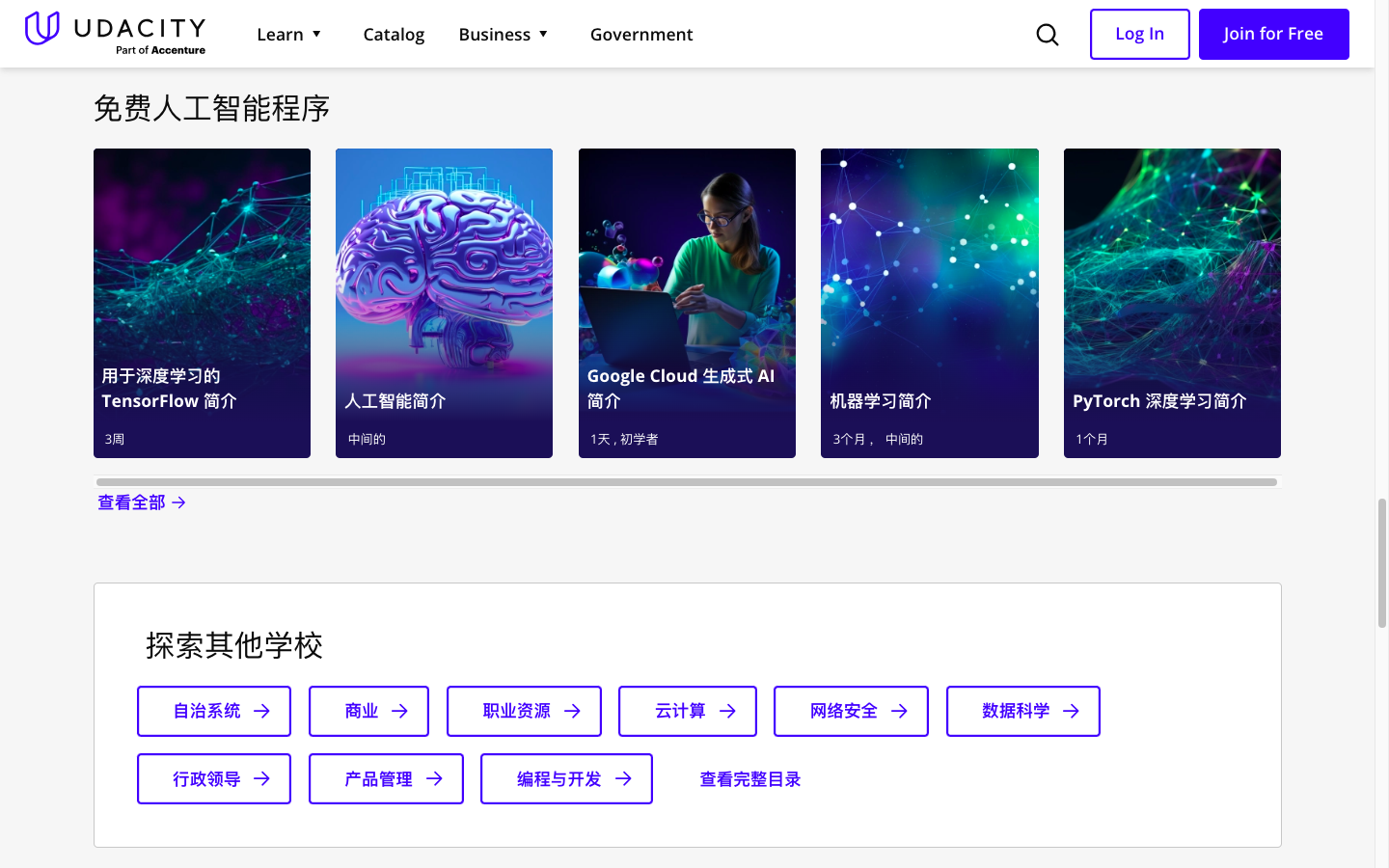The image size is (1389, 868).
Task: Click the 3周 duration label
Action: [x=115, y=439]
